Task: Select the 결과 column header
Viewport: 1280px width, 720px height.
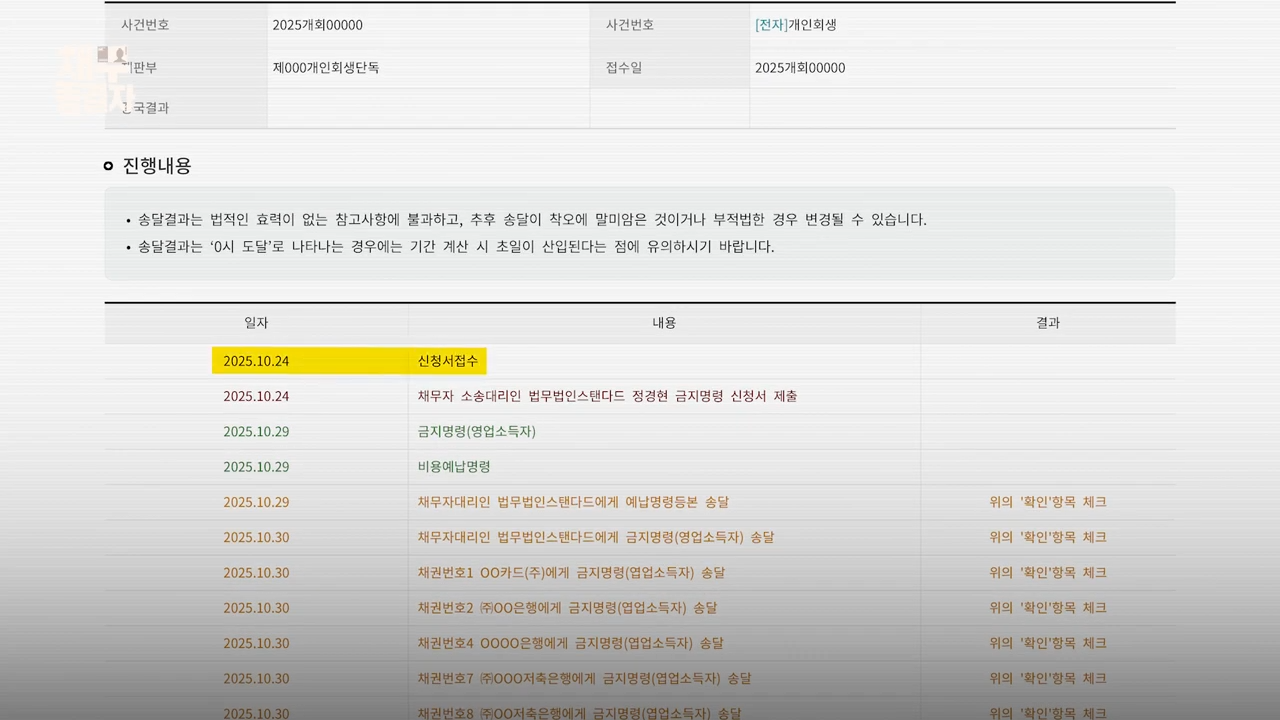Action: coord(1048,323)
